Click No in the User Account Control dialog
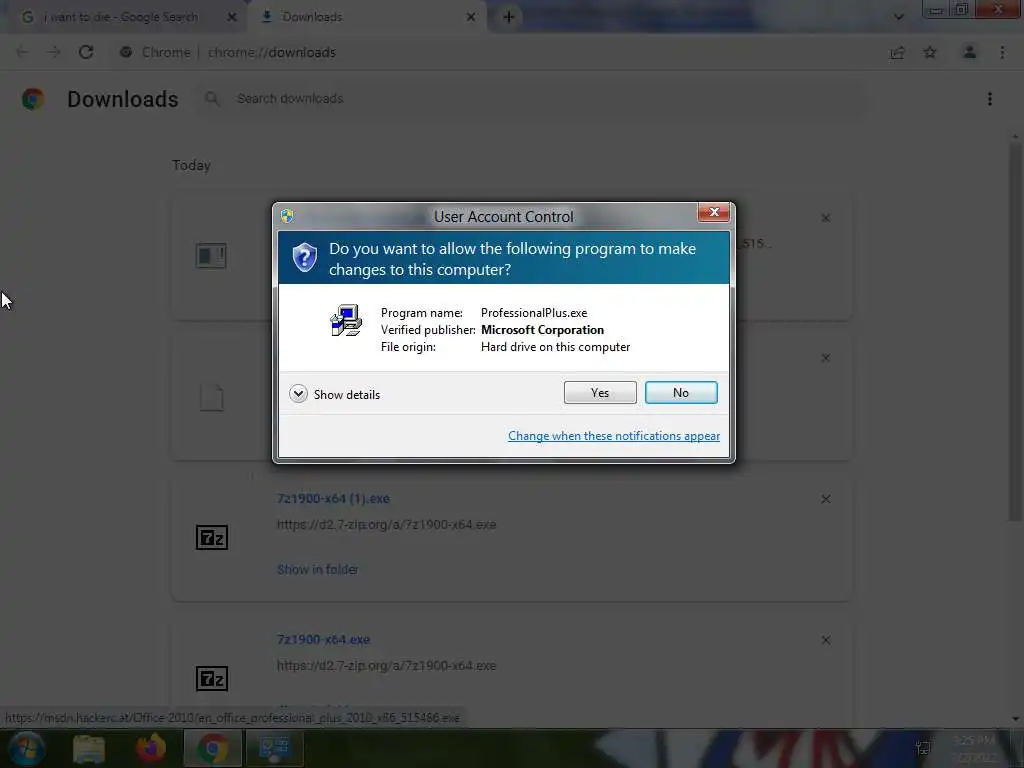Screen dimensions: 1024x768 click(680, 392)
